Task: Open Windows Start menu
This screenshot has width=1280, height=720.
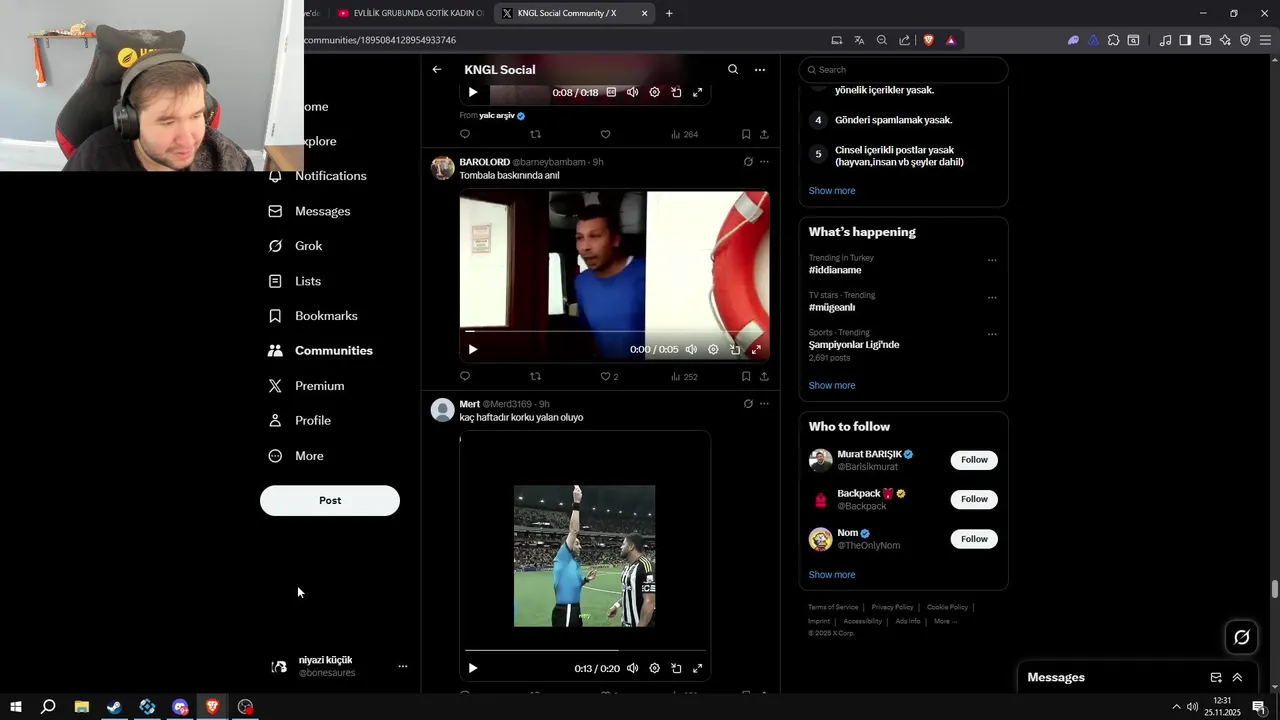Action: [15, 707]
